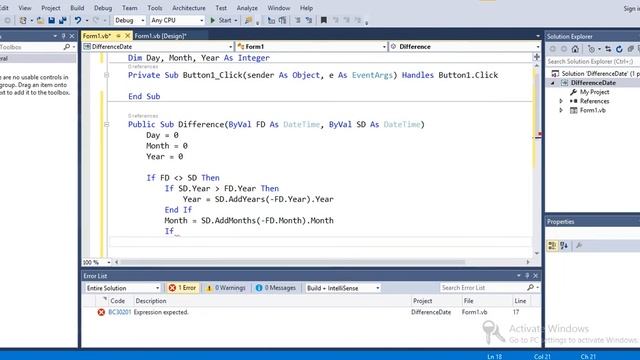Viewport: 640px width, 360px height.
Task: Click the Search Solution Explorer field
Action: [593, 61]
